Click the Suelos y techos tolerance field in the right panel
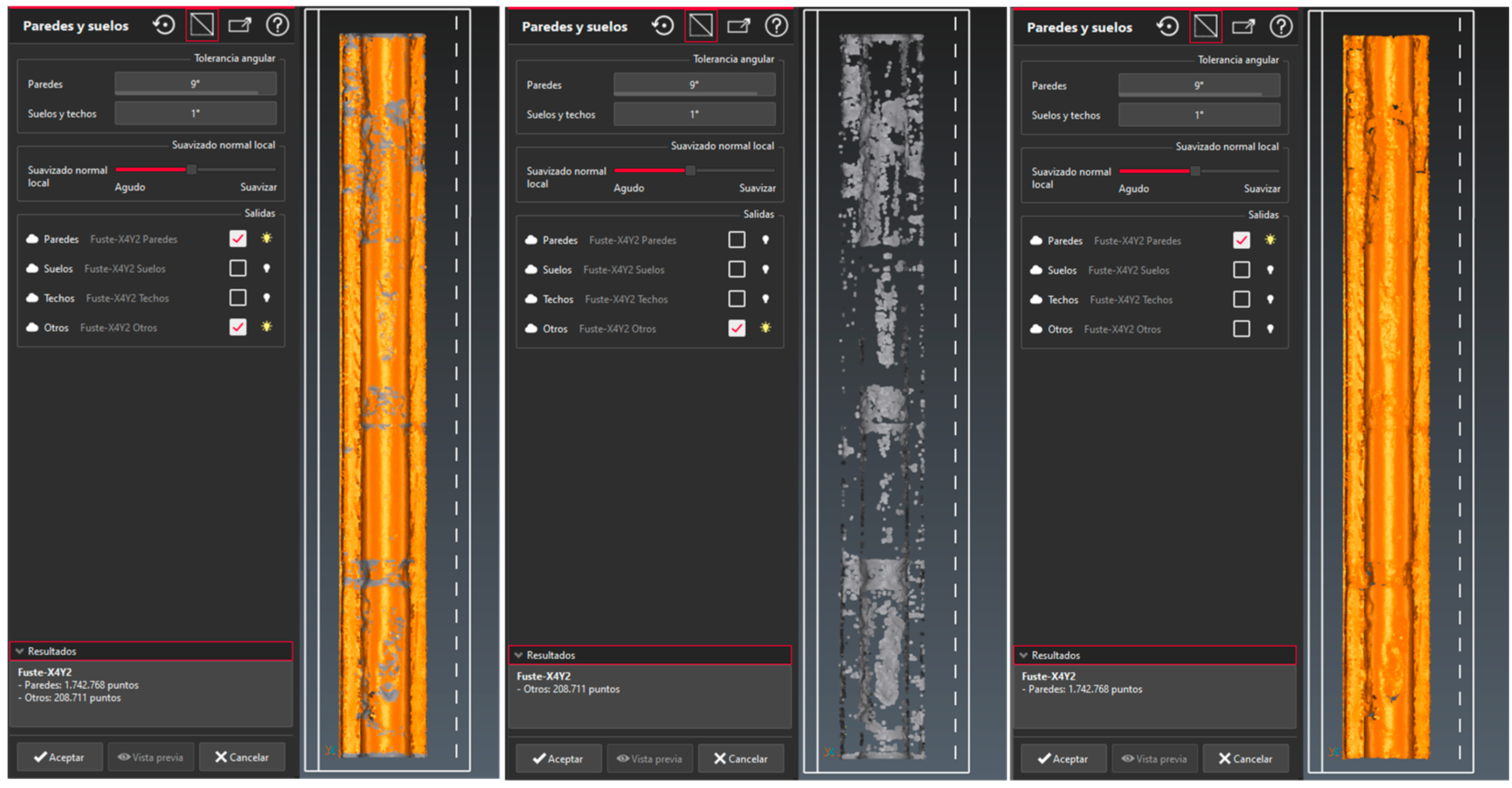The height and width of the screenshot is (788, 1512). (x=1199, y=115)
